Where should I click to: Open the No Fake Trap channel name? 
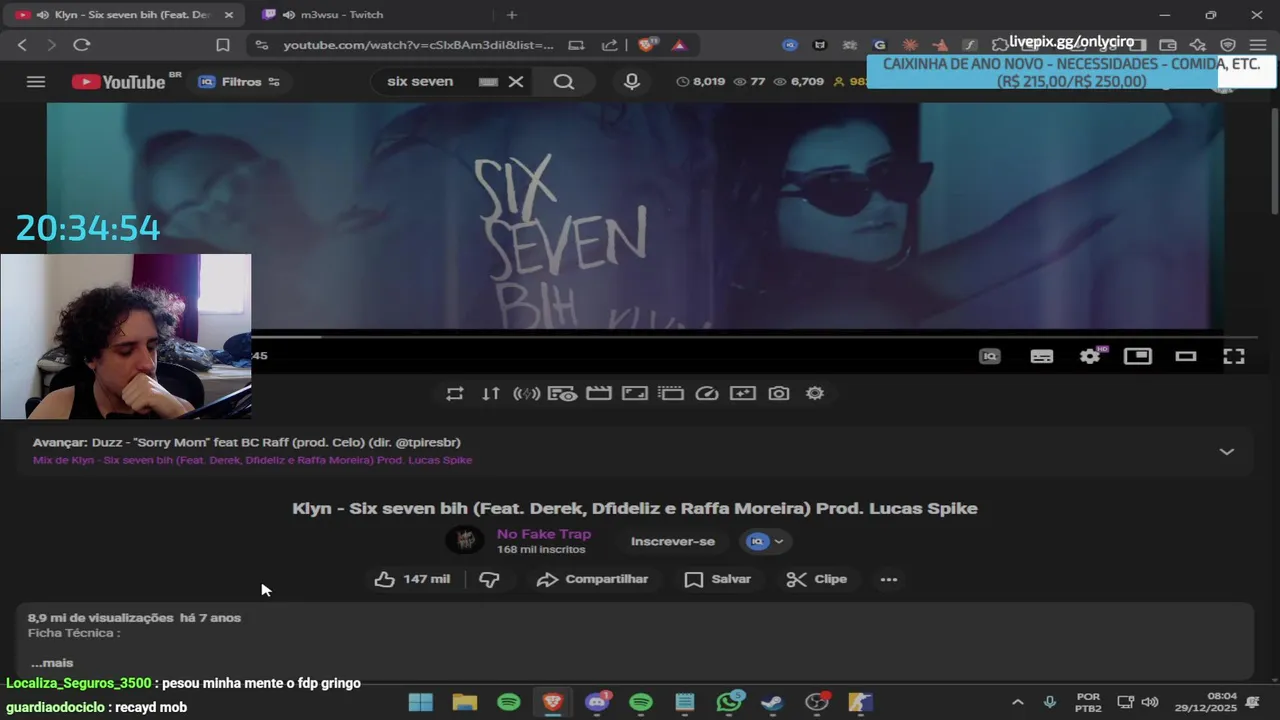click(544, 534)
